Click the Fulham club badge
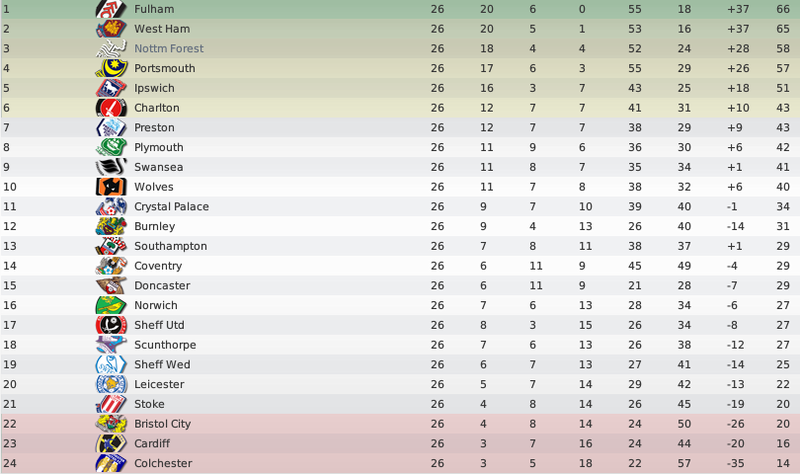The height and width of the screenshot is (474, 800). pyautogui.click(x=111, y=9)
